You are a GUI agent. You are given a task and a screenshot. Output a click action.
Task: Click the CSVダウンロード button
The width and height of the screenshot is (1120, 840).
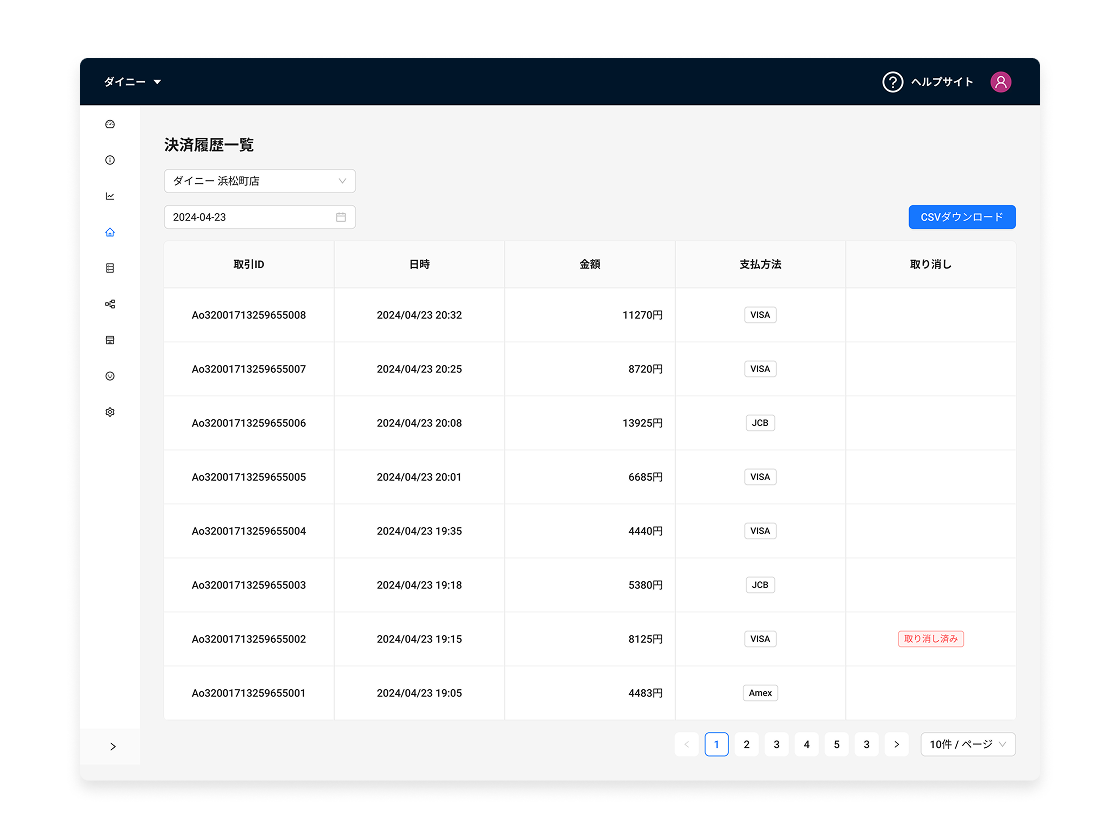pos(962,217)
